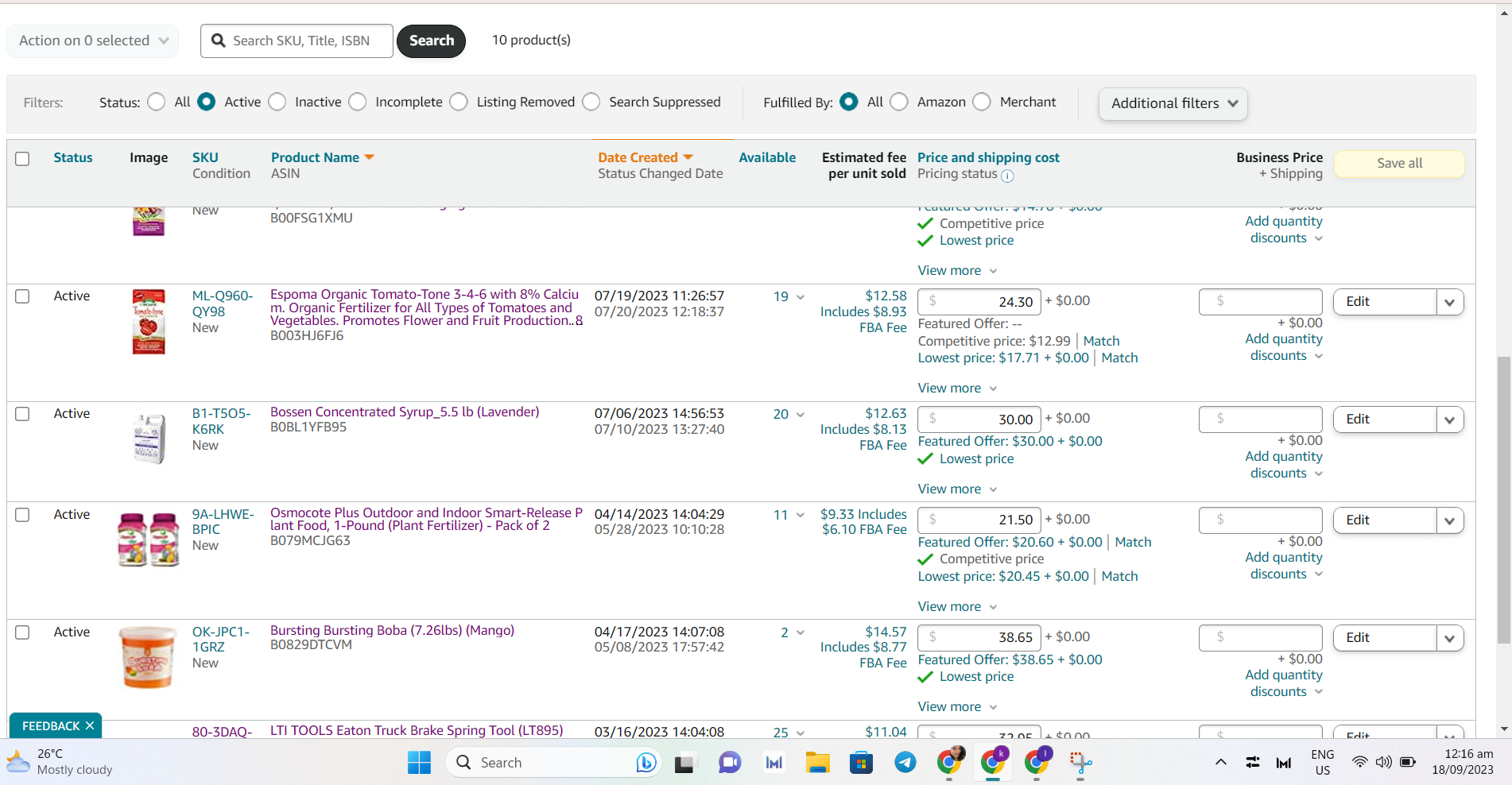Click the magnifier icon in the SKU search box
This screenshot has width=1512, height=785.
tap(219, 41)
